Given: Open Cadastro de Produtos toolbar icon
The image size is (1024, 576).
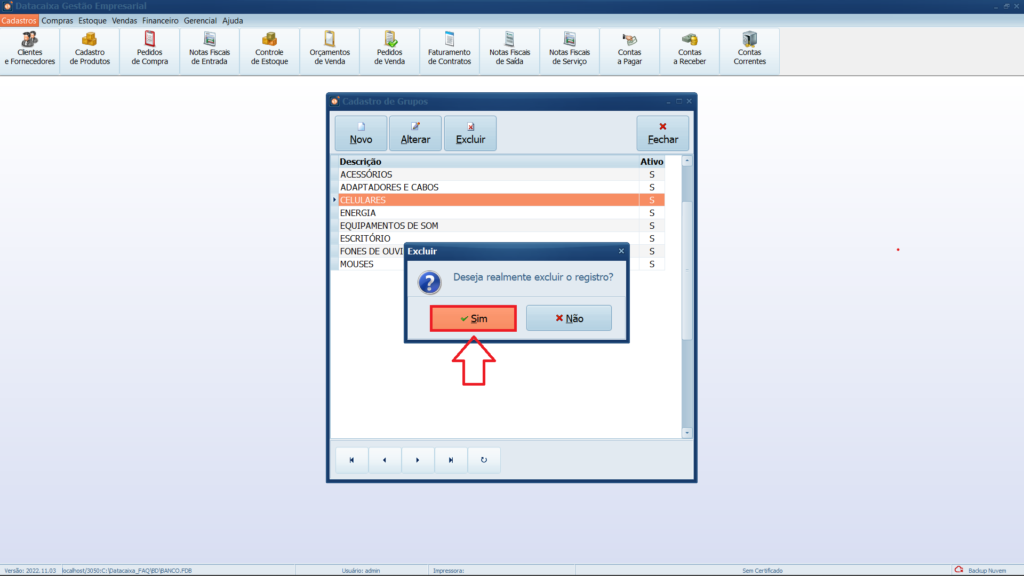Looking at the screenshot, I should (x=90, y=50).
